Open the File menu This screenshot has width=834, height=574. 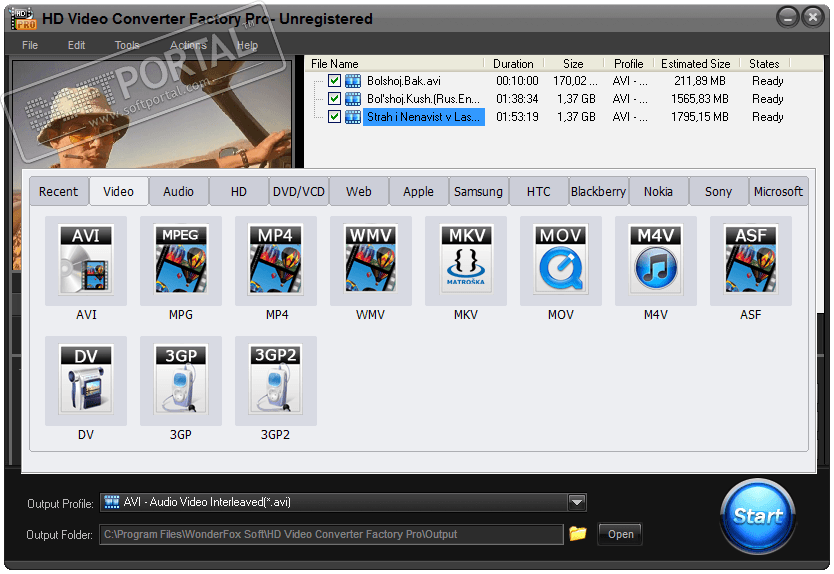coord(30,45)
